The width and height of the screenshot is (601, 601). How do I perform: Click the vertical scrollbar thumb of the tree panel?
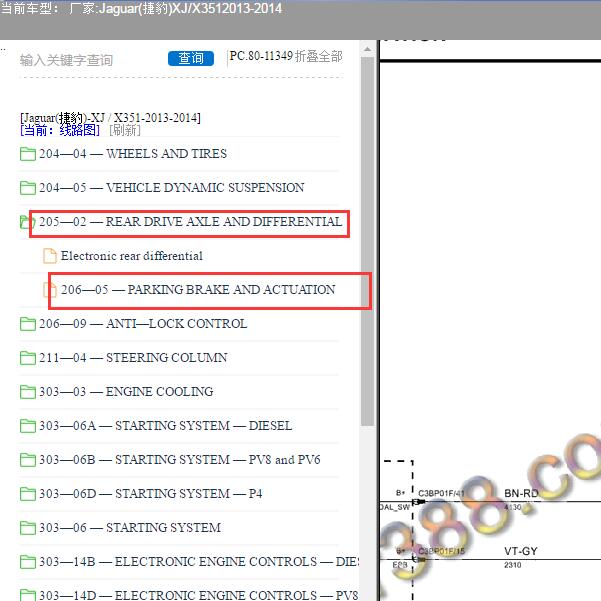click(x=368, y=241)
